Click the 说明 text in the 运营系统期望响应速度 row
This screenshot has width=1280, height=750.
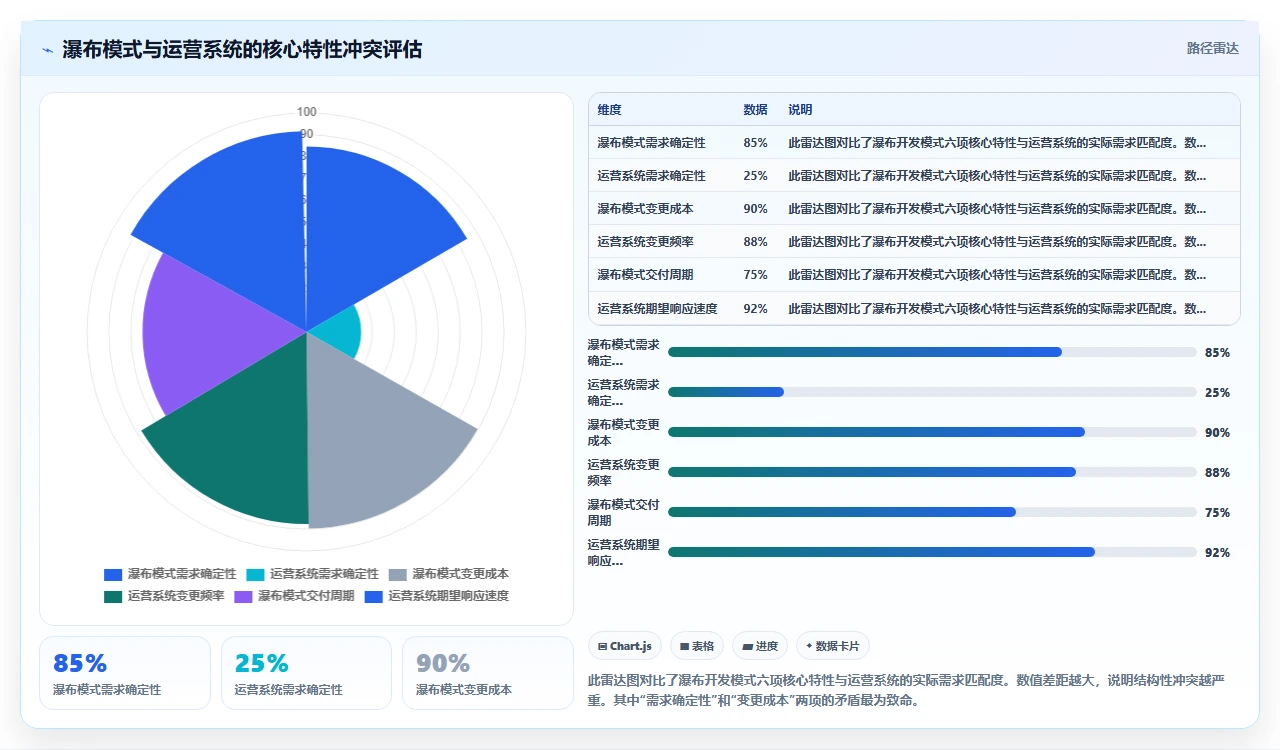pos(997,309)
